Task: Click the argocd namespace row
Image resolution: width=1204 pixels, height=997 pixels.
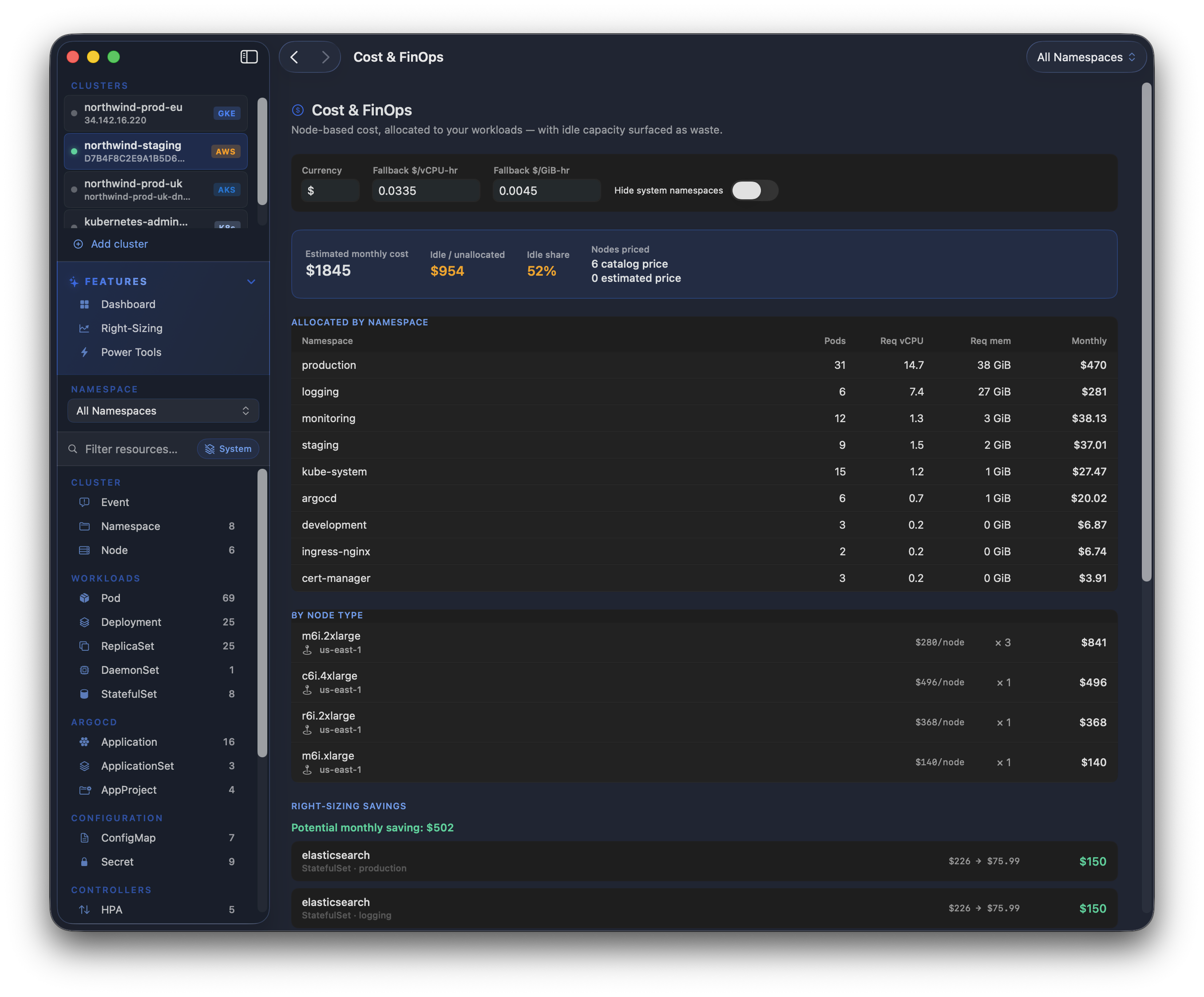Action: tap(704, 498)
